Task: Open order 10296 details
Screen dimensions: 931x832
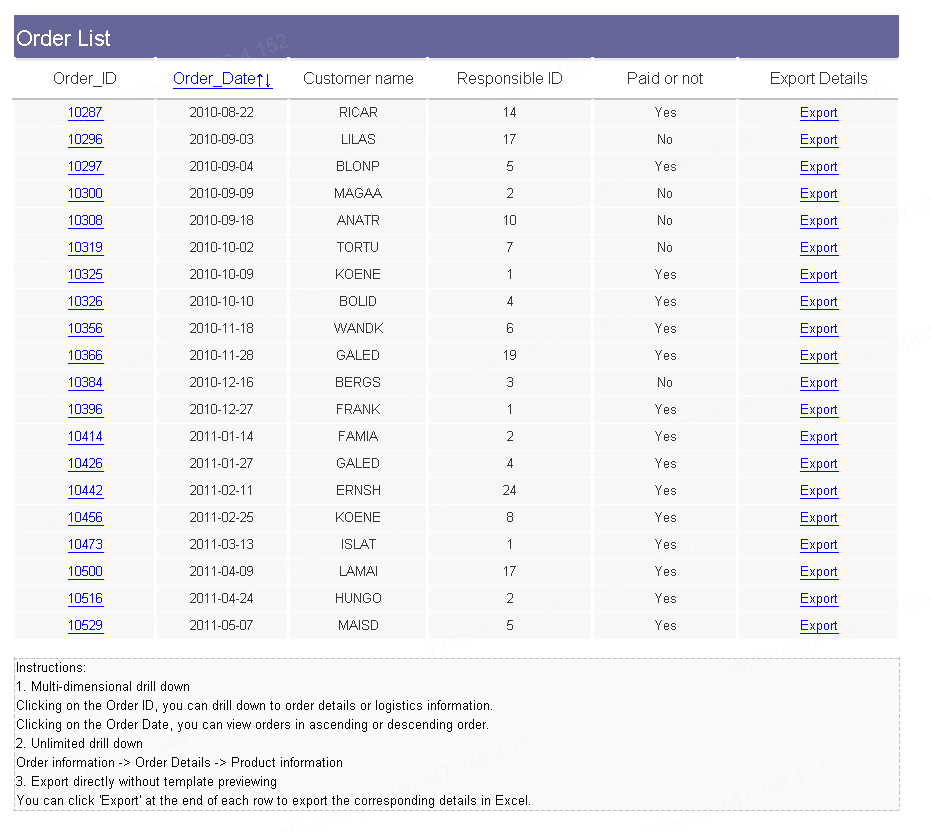Action: coord(85,140)
